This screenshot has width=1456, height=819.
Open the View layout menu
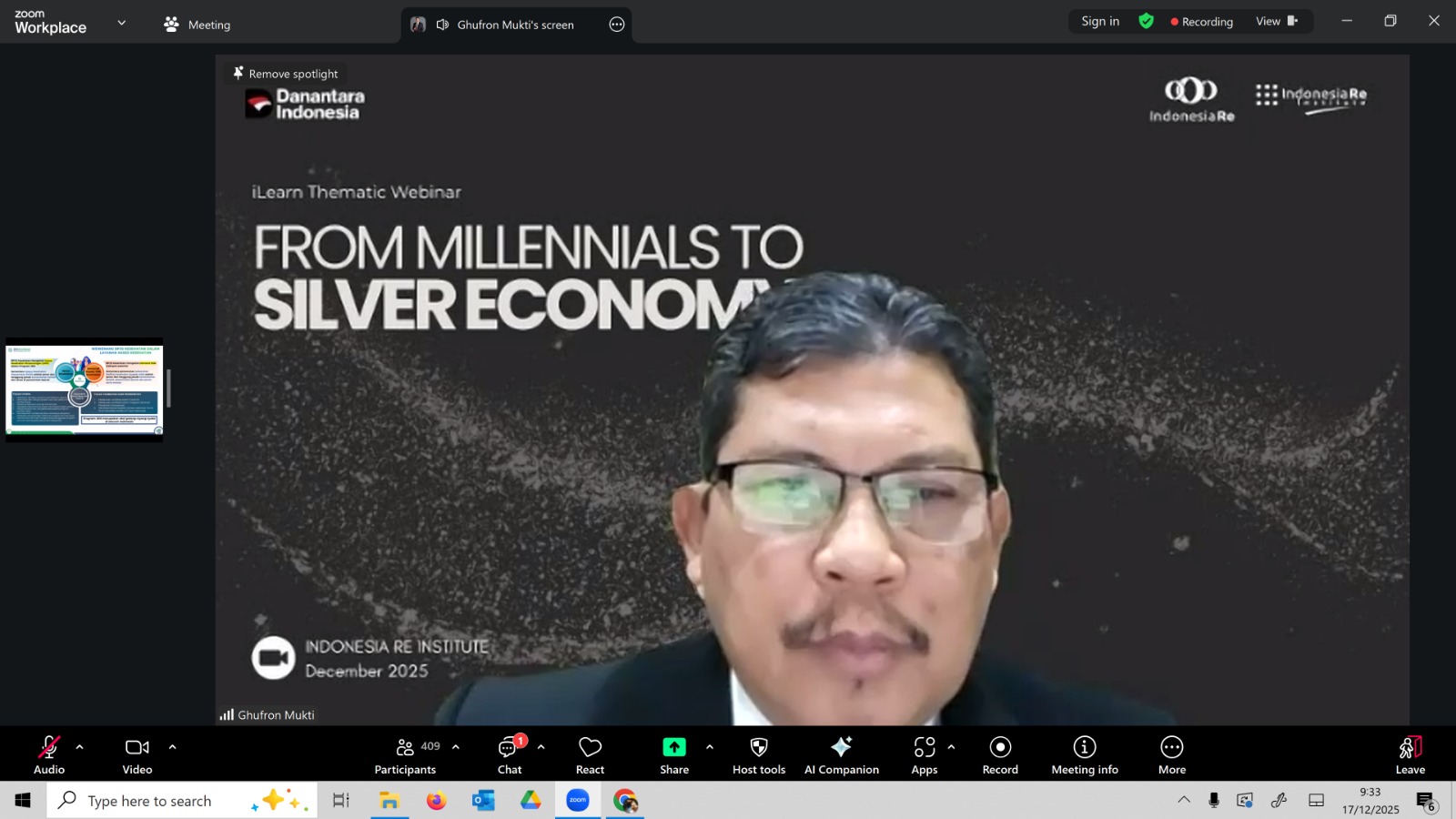[1276, 21]
